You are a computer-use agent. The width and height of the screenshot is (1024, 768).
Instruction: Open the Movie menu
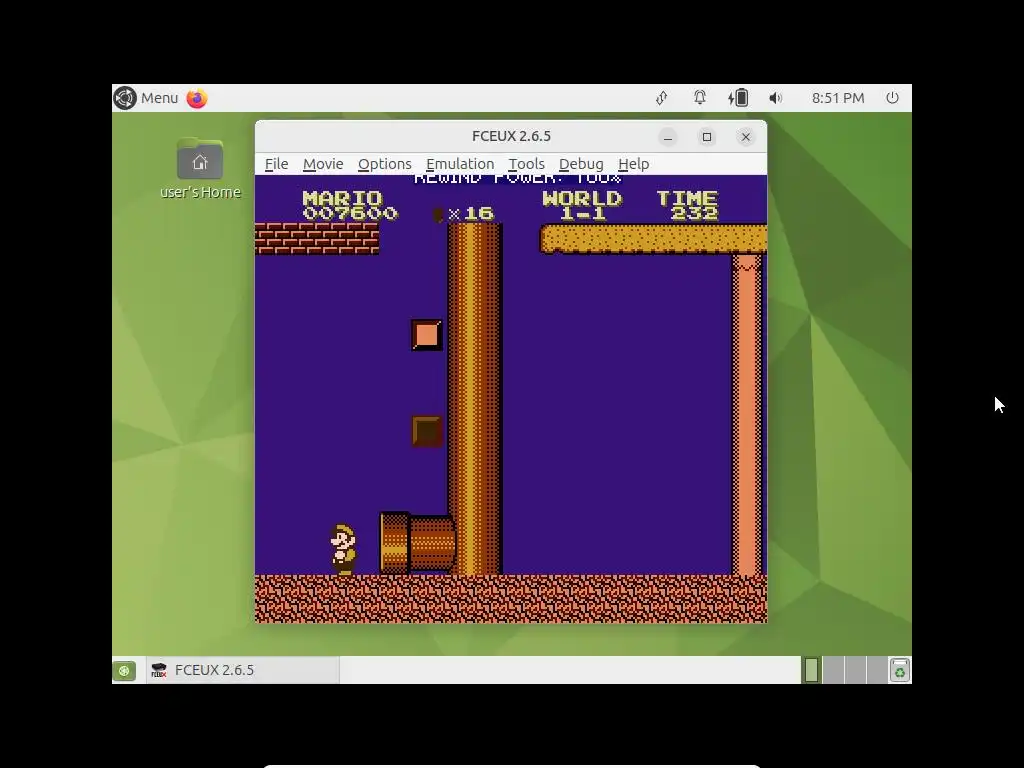tap(323, 164)
